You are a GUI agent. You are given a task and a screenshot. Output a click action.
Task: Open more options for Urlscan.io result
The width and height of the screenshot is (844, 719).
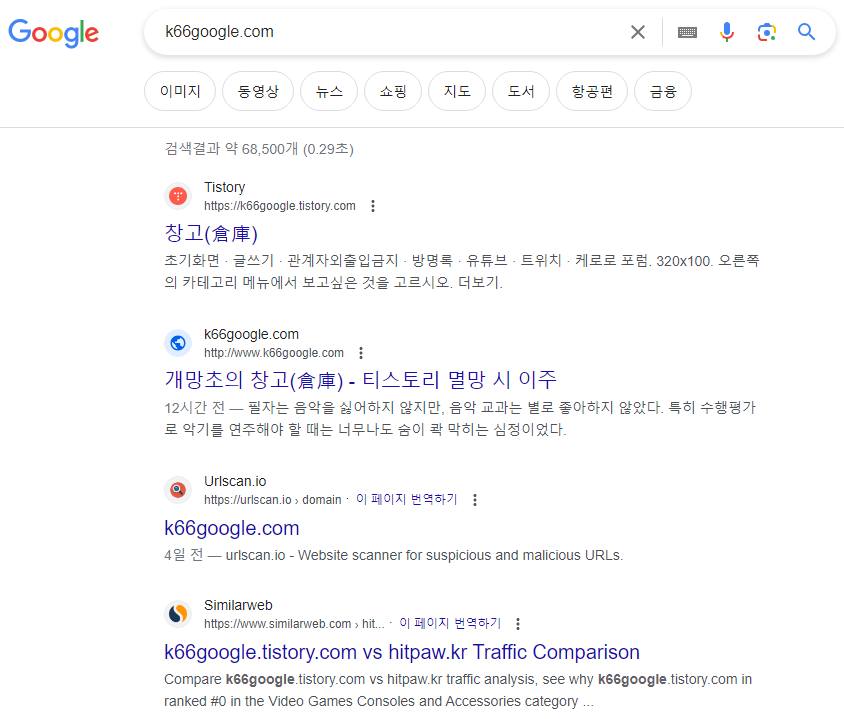pyautogui.click(x=475, y=500)
